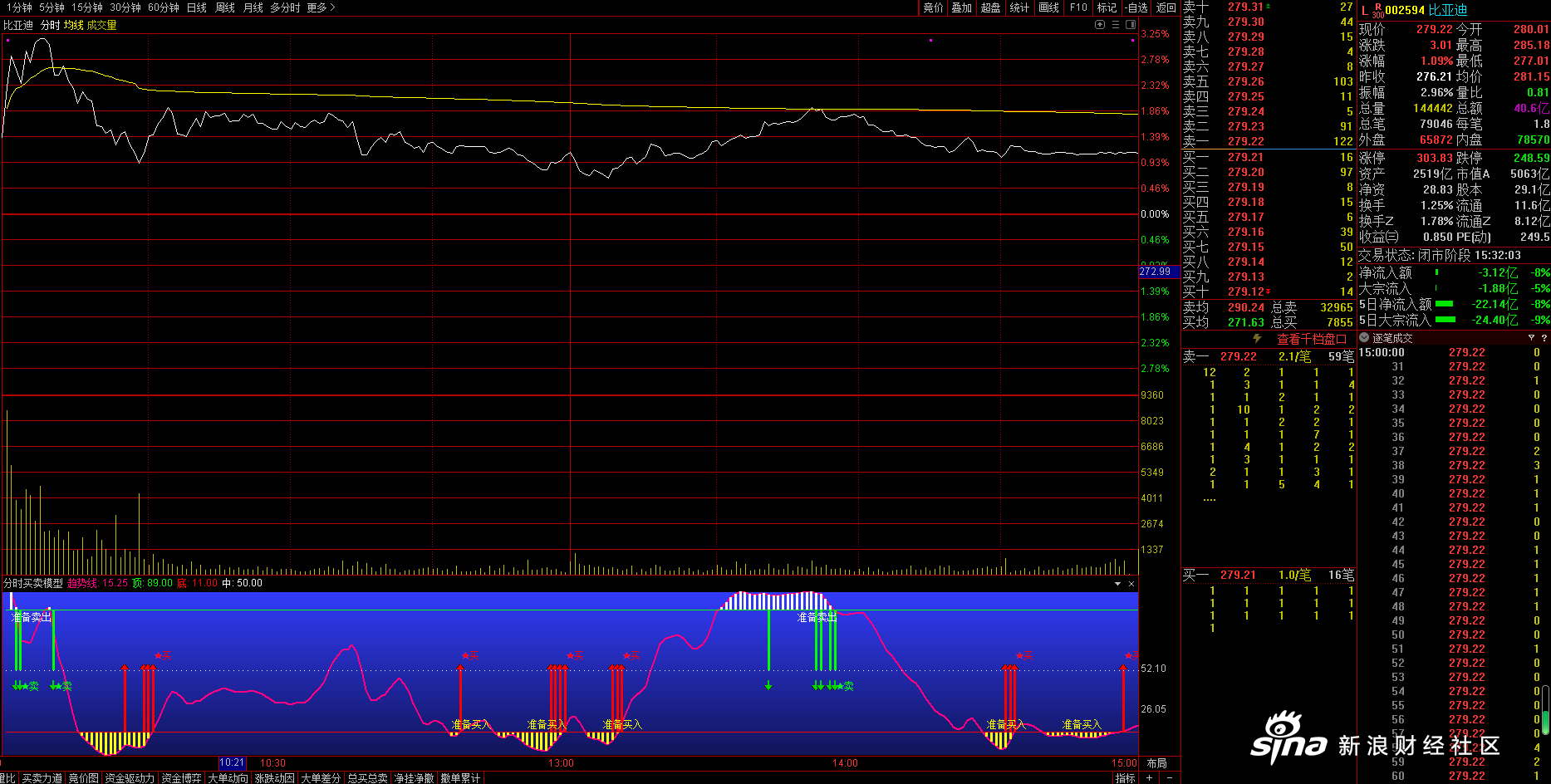
Task: Switch chart to 1分钟 period
Action: pyautogui.click(x=19, y=7)
